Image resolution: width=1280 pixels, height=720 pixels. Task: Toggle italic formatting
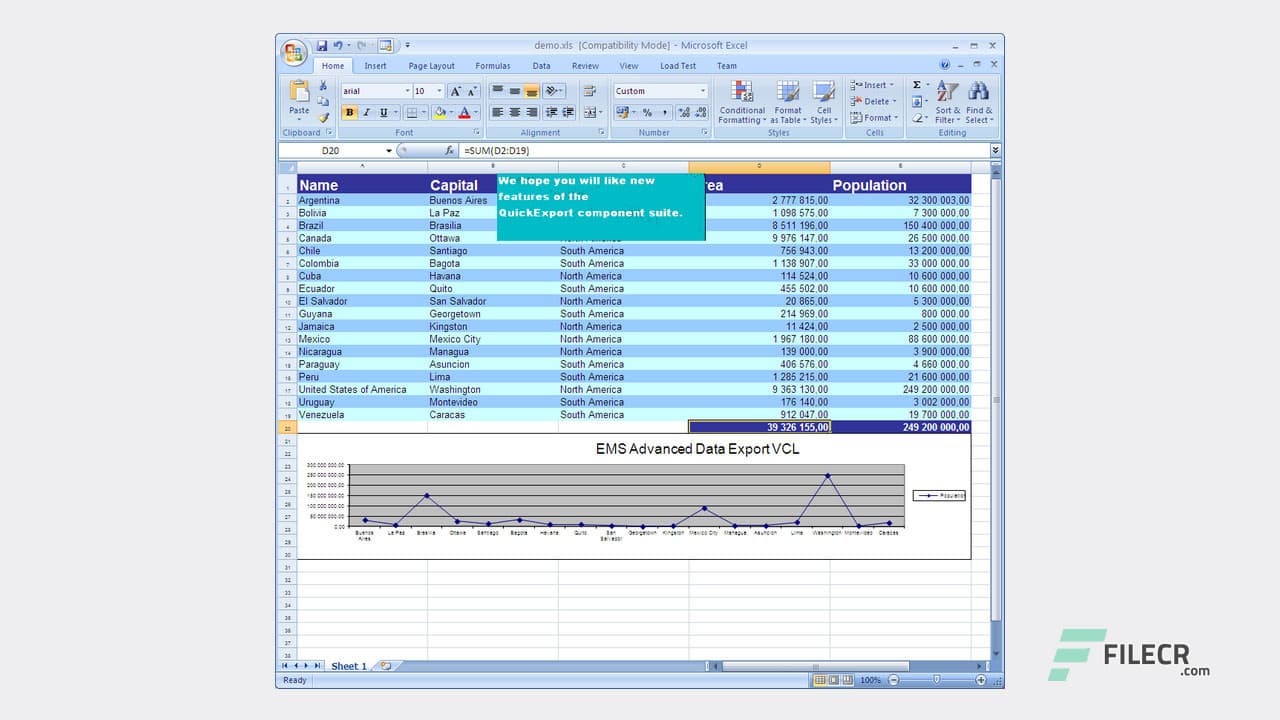click(x=366, y=112)
